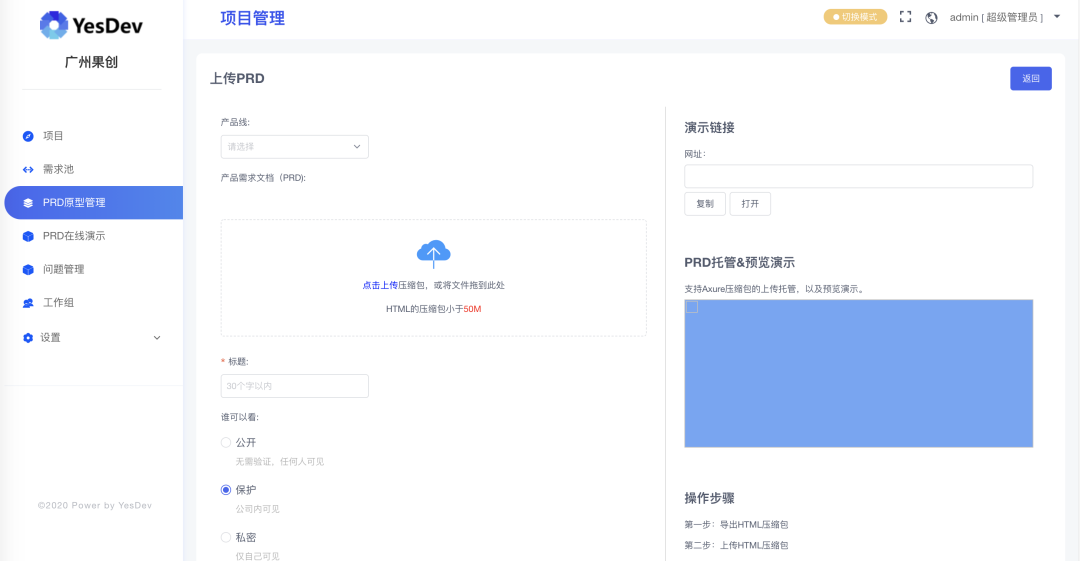The width and height of the screenshot is (1080, 561).
Task: Click the 需求池 arrows icon
Action: 28,170
